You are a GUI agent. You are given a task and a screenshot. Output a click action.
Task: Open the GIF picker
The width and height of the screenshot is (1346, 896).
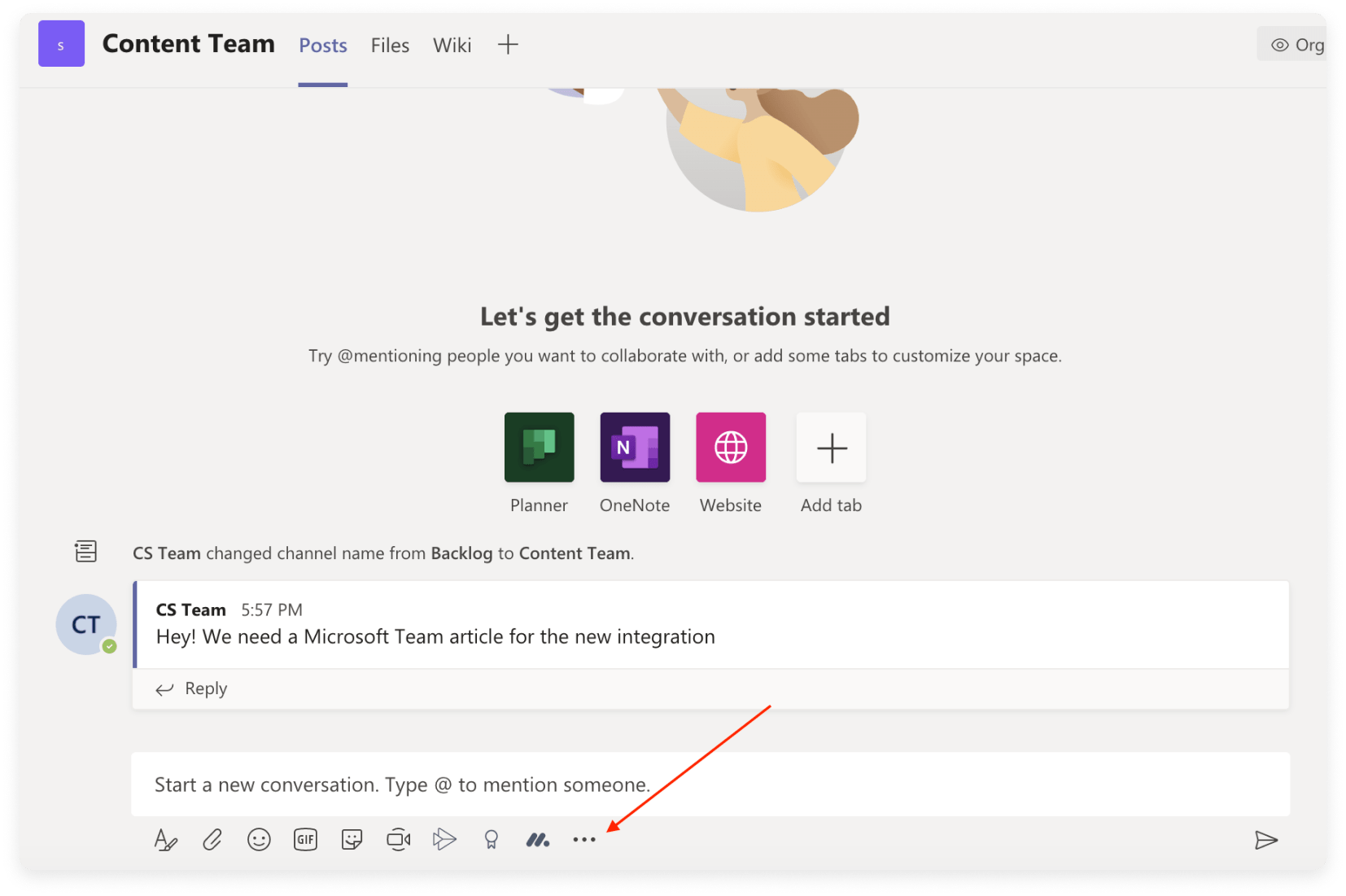click(x=305, y=839)
